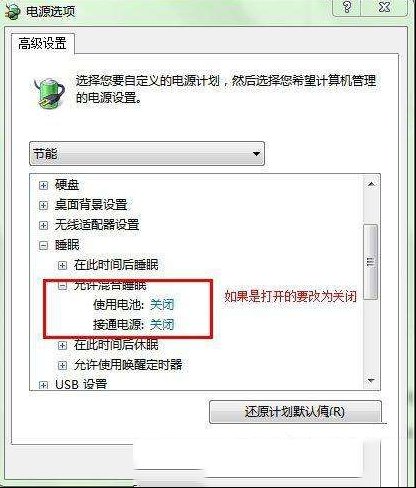Click 使用电池 关闭 value link
The height and width of the screenshot is (488, 416).
coord(162,304)
